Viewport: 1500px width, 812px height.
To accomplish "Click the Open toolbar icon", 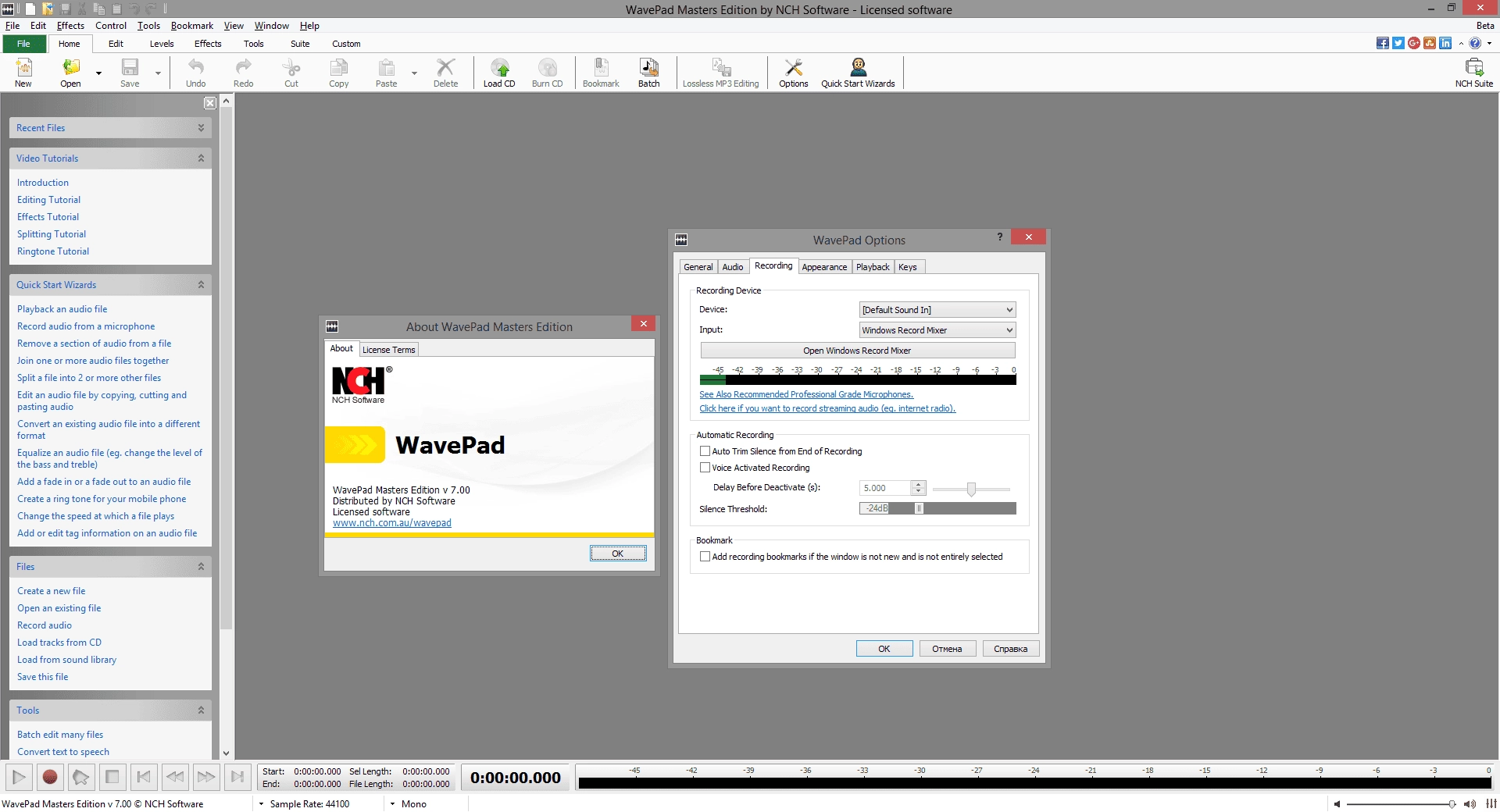I will click(70, 73).
